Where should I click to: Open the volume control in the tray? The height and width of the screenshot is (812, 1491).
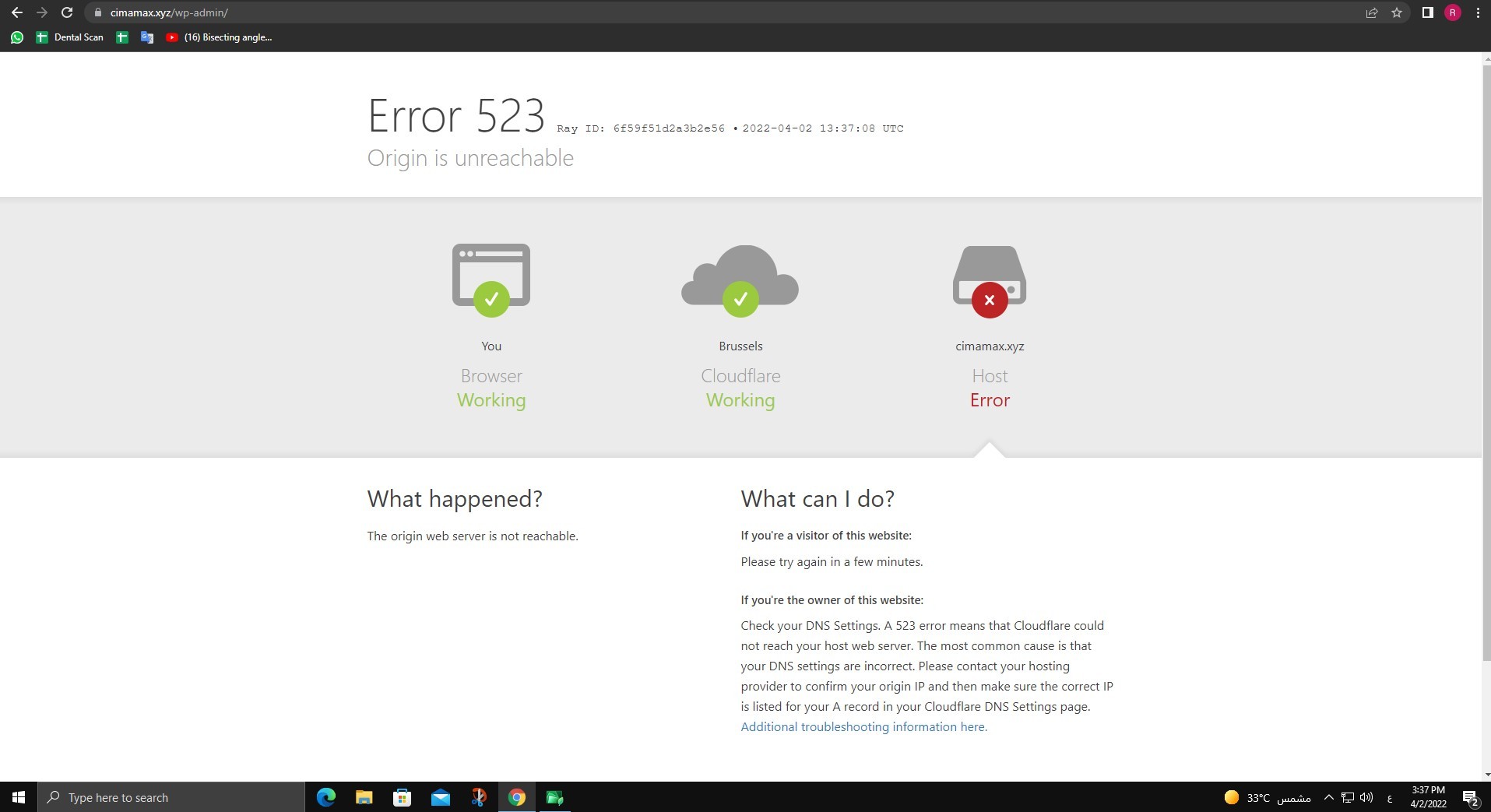coord(1366,797)
